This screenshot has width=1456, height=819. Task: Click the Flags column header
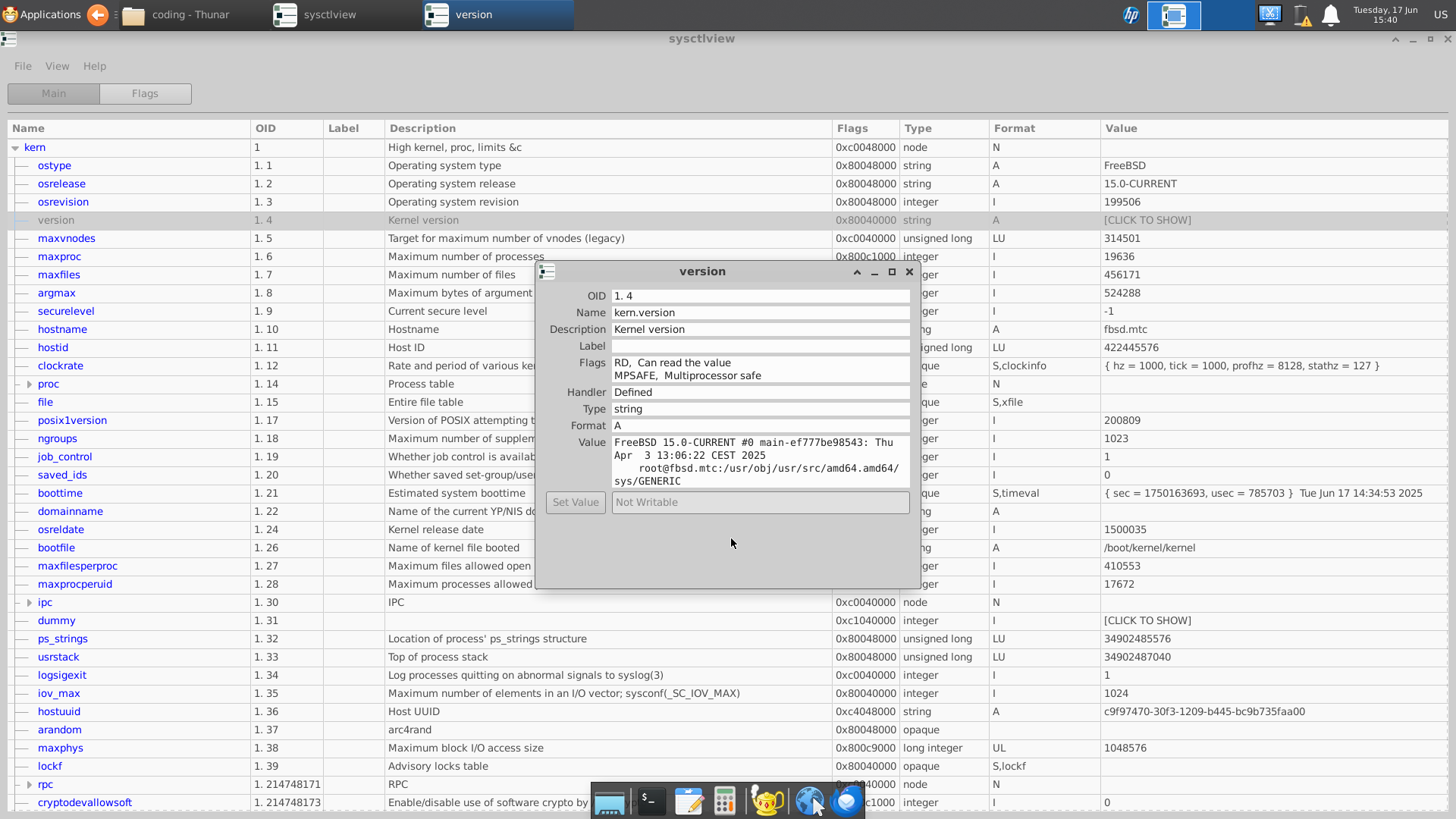(866, 128)
